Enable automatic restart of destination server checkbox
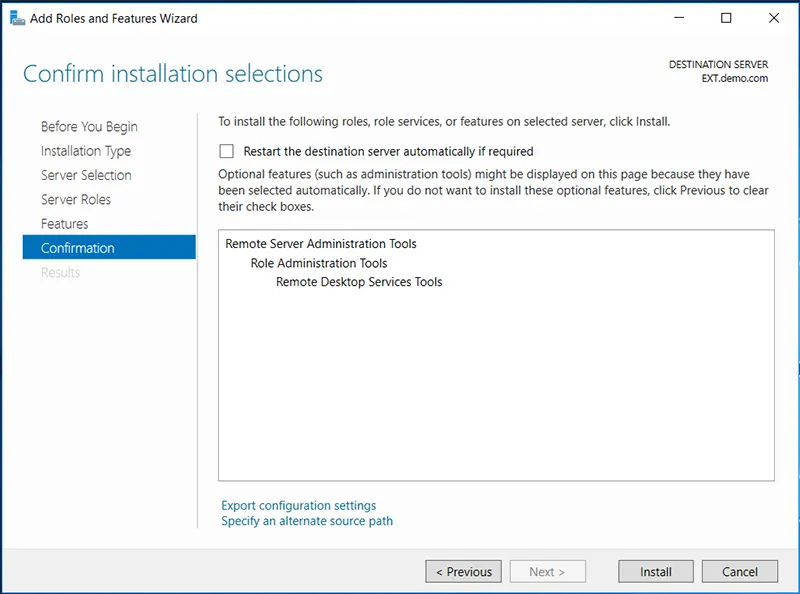Screen dimensions: 800x594 click(227, 151)
